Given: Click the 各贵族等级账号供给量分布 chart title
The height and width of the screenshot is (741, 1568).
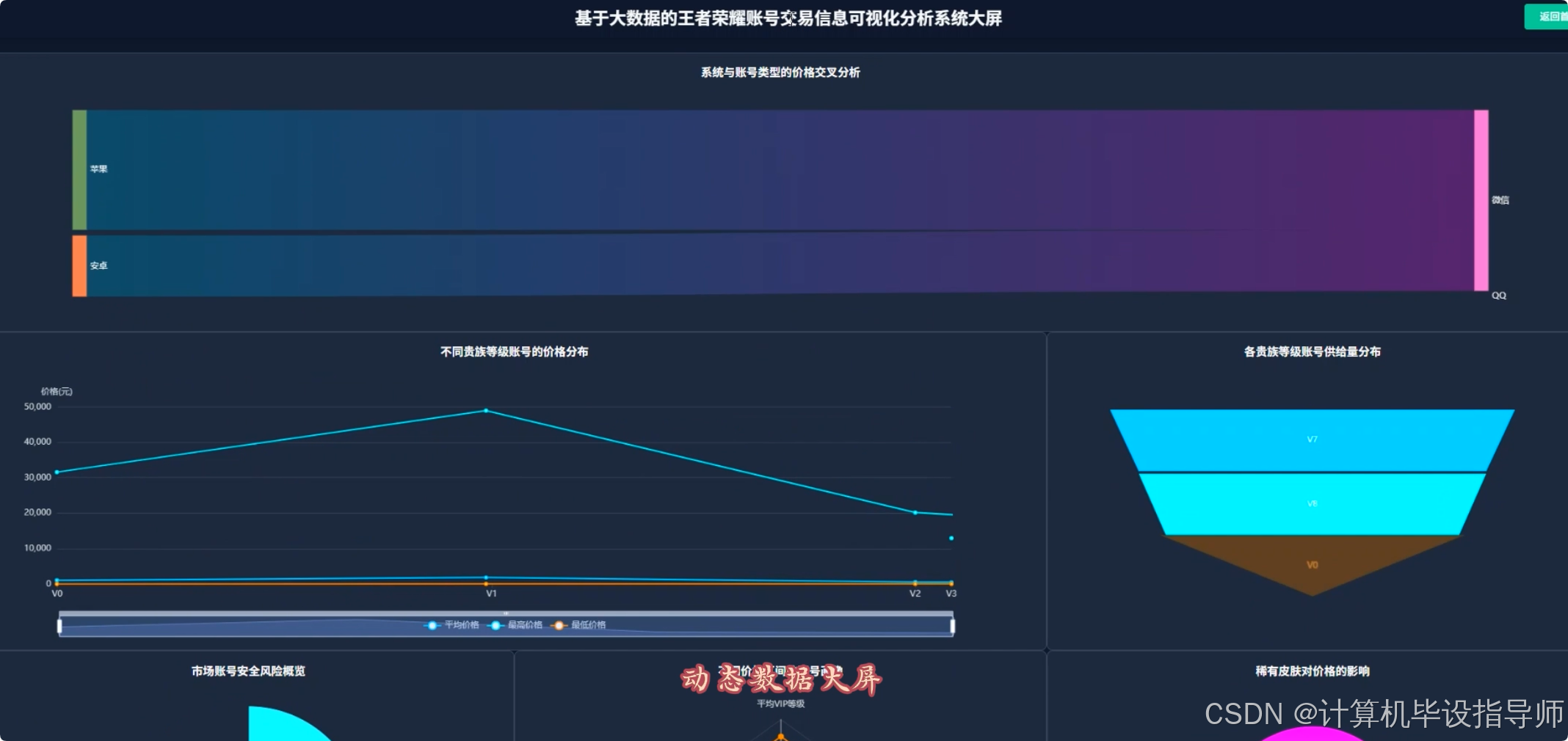Looking at the screenshot, I should [1311, 351].
